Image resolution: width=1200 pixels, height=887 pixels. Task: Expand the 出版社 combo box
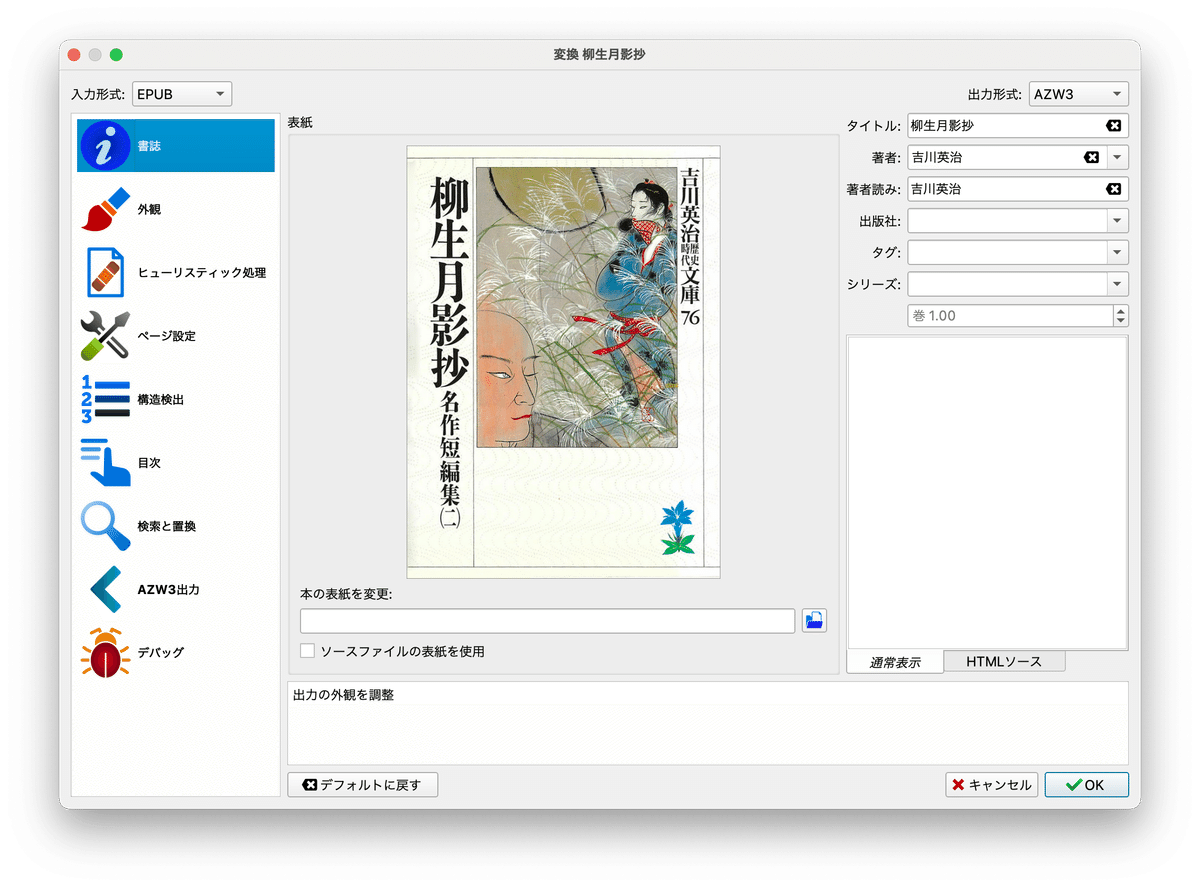click(x=1117, y=220)
